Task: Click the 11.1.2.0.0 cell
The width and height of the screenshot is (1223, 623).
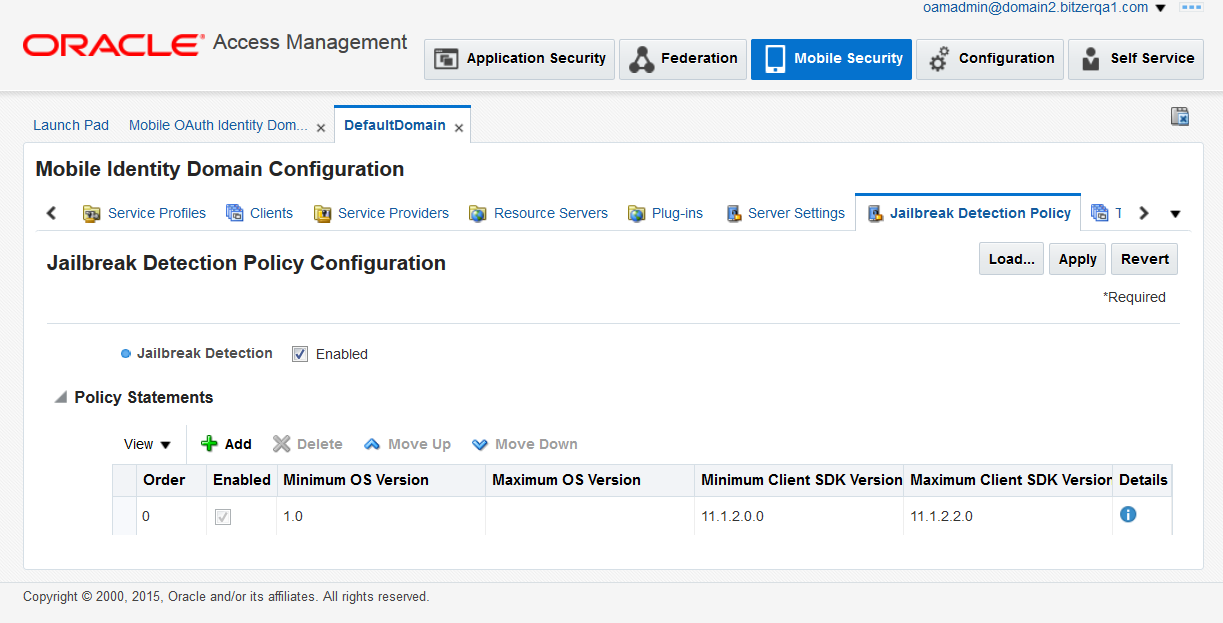Action: click(x=799, y=516)
